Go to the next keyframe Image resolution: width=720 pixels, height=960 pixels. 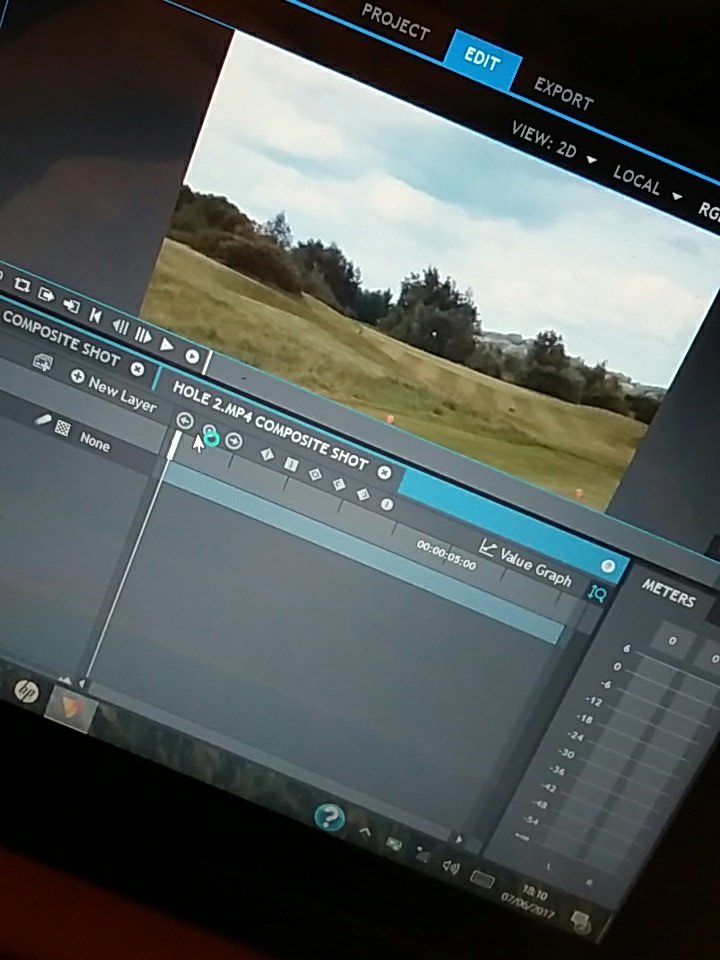[x=233, y=441]
